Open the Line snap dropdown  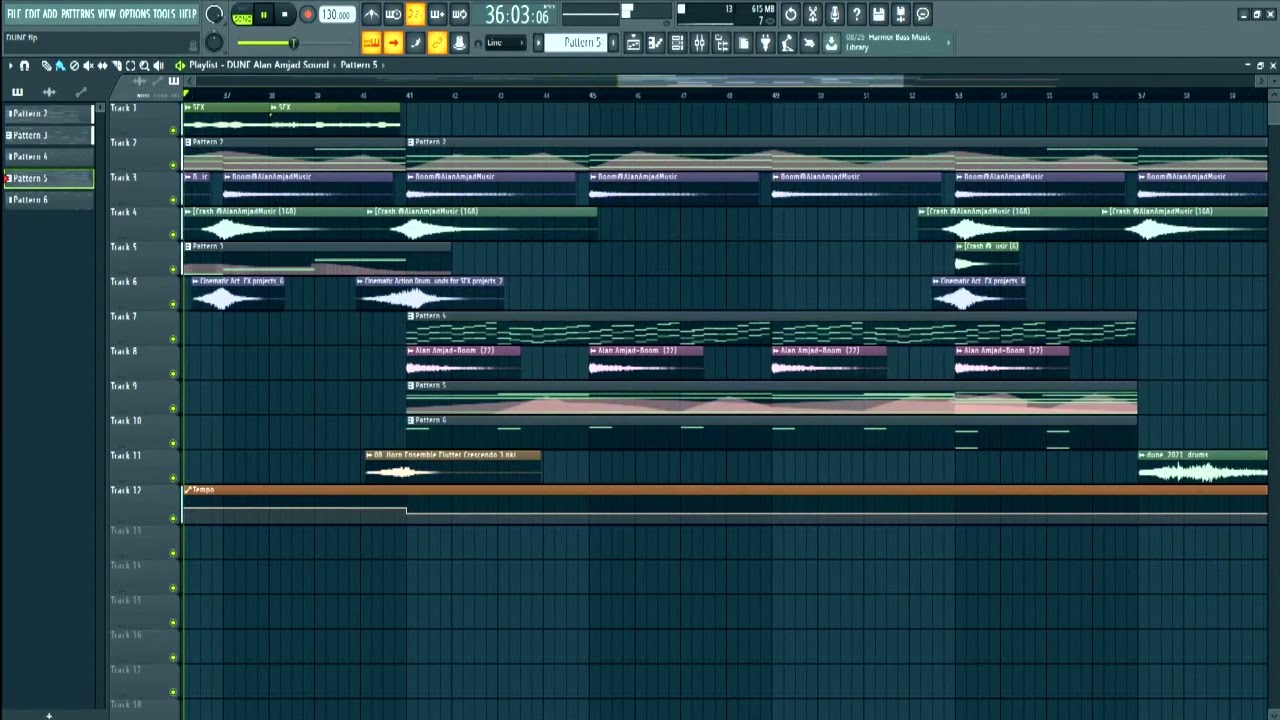[507, 43]
